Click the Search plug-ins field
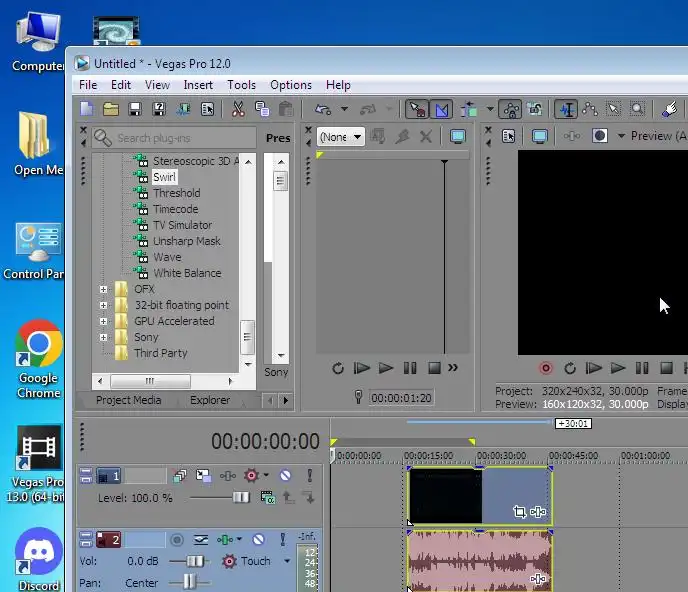The image size is (688, 592). [175, 138]
